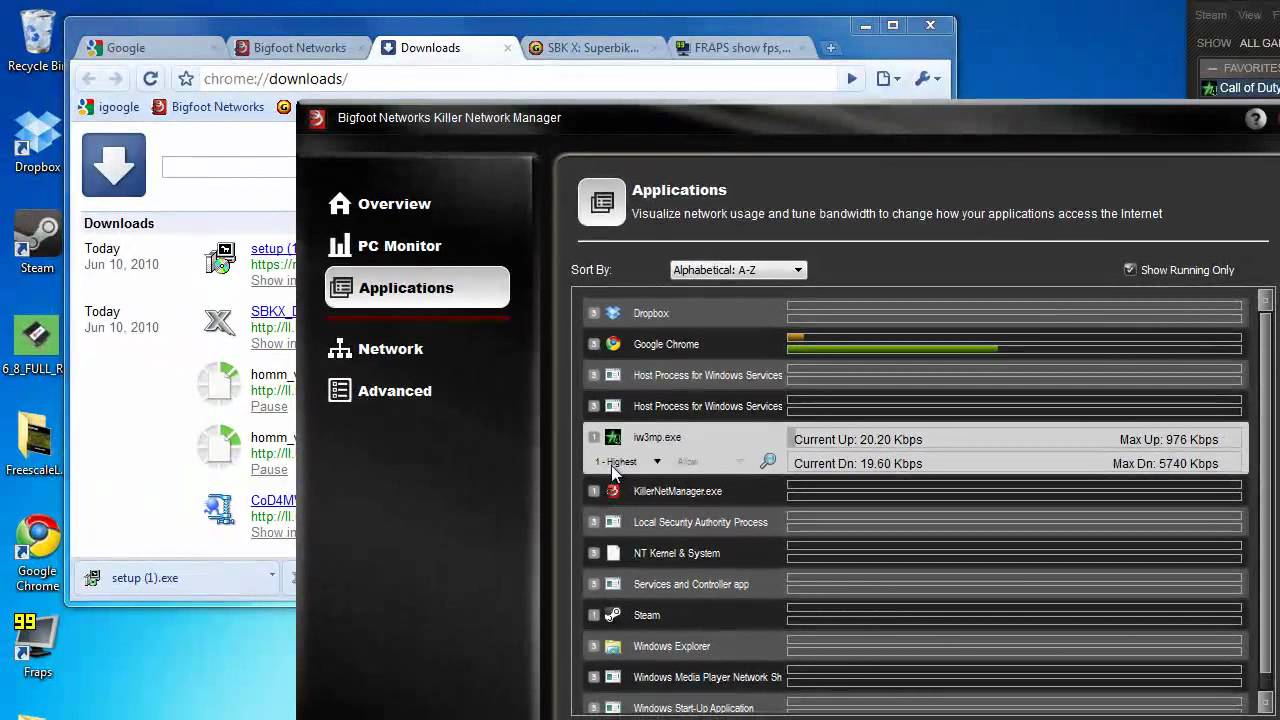This screenshot has height=720, width=1280.
Task: Click Chrome's forward arrow button
Action: [117, 79]
